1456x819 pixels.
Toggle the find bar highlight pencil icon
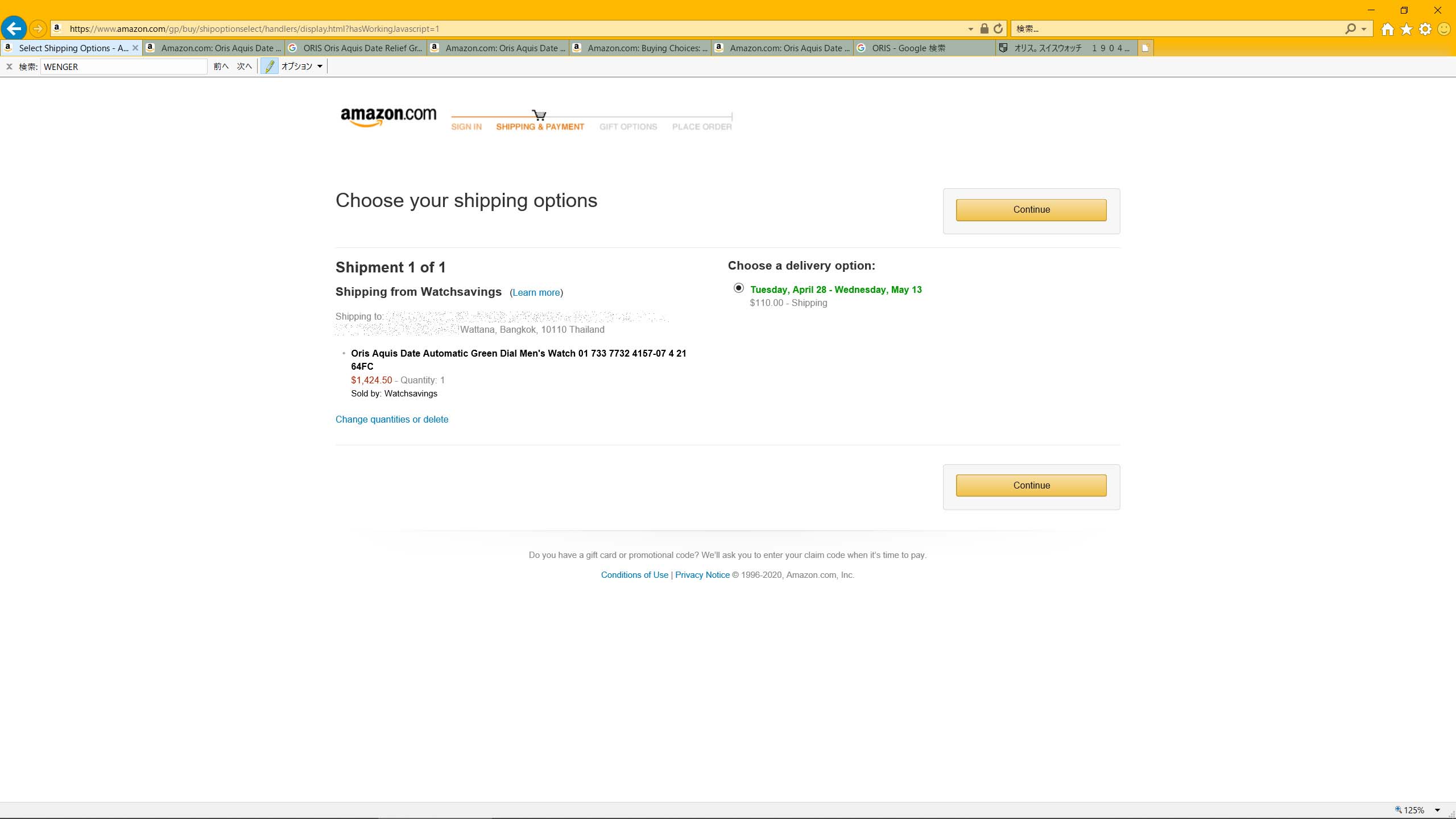point(270,67)
